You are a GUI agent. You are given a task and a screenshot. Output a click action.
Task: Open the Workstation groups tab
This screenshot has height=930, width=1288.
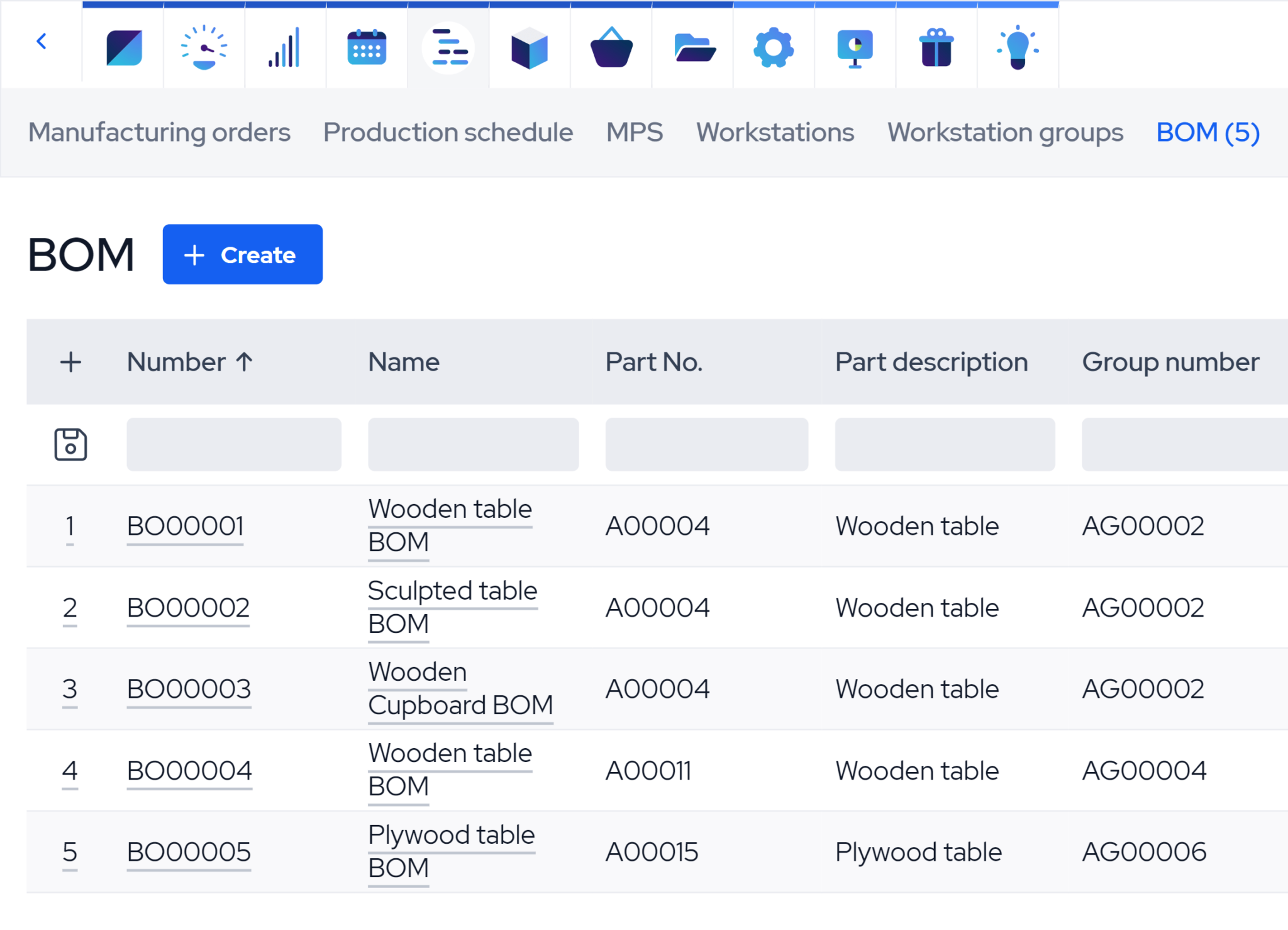(x=1005, y=132)
